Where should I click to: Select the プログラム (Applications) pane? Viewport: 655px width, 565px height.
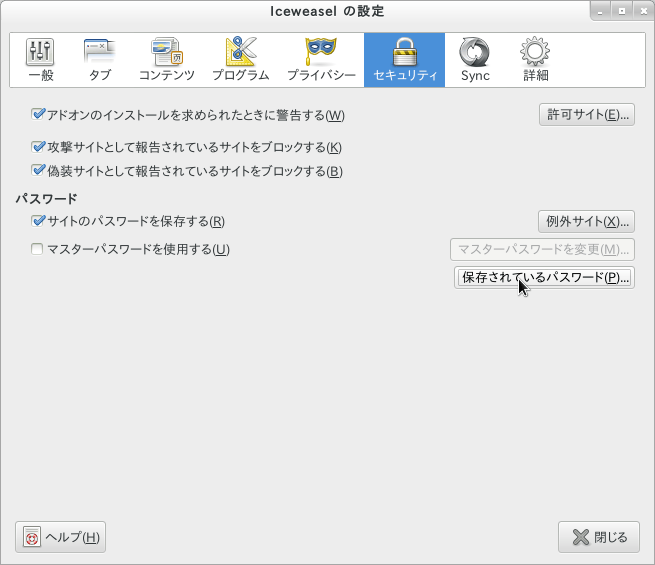[241, 60]
